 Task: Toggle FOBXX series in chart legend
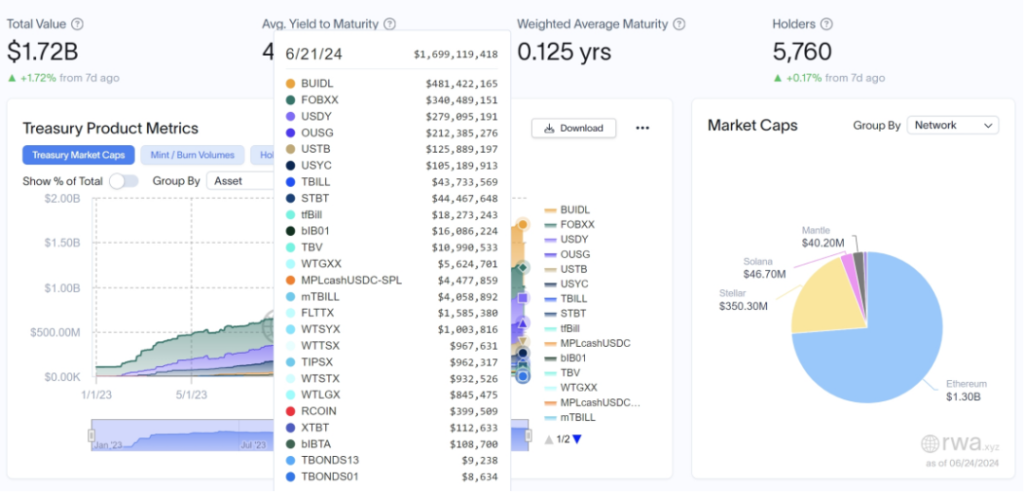click(x=569, y=224)
